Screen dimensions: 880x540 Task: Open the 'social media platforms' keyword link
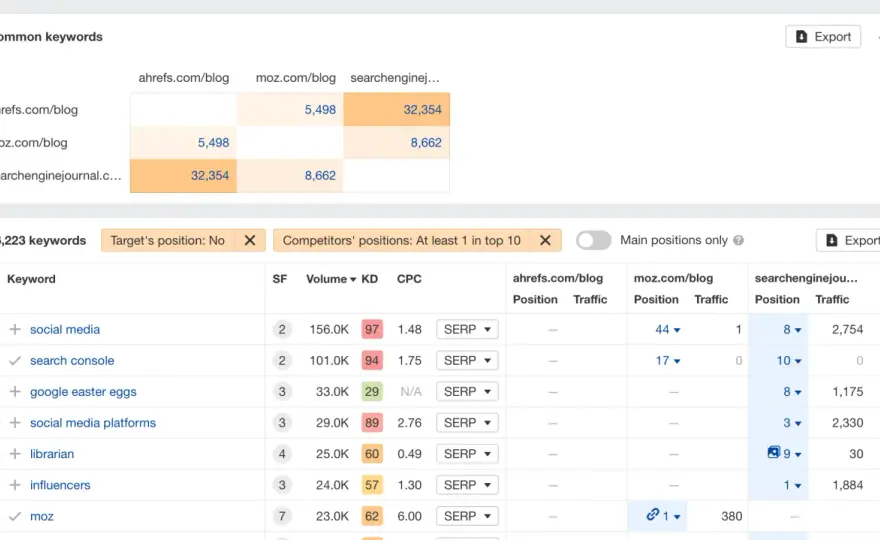click(93, 423)
